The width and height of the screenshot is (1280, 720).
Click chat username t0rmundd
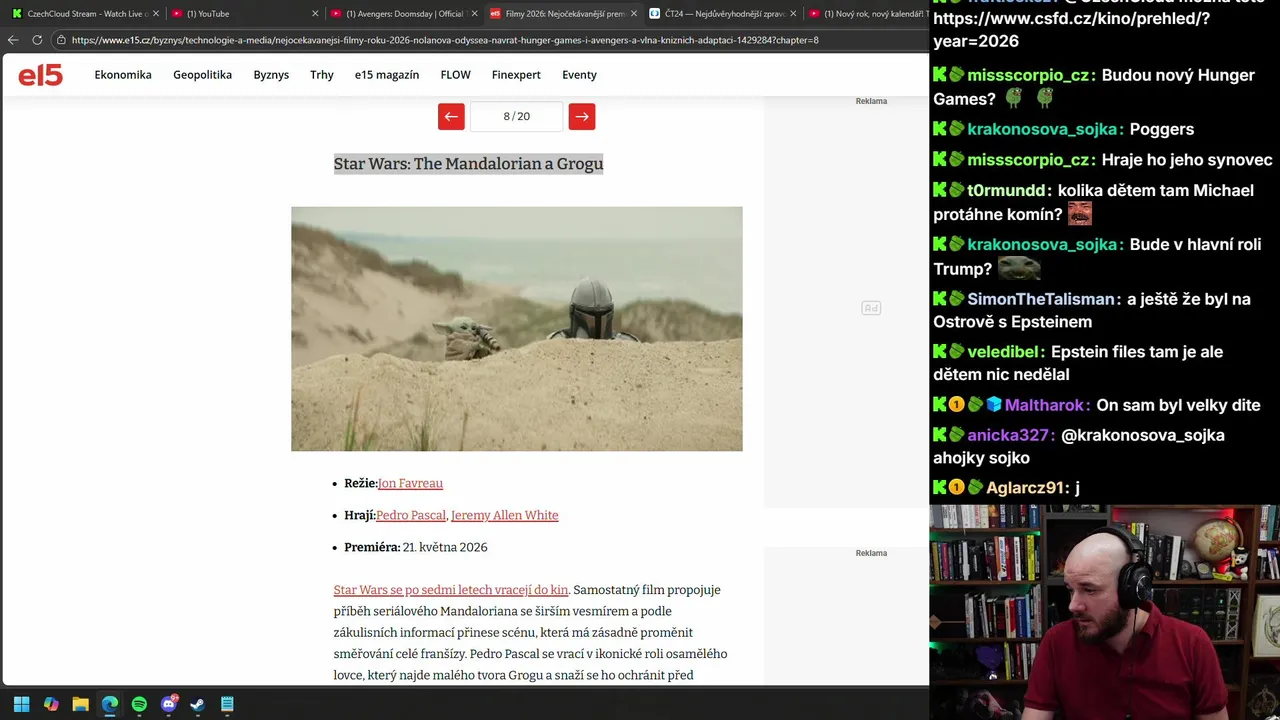(x=1006, y=190)
